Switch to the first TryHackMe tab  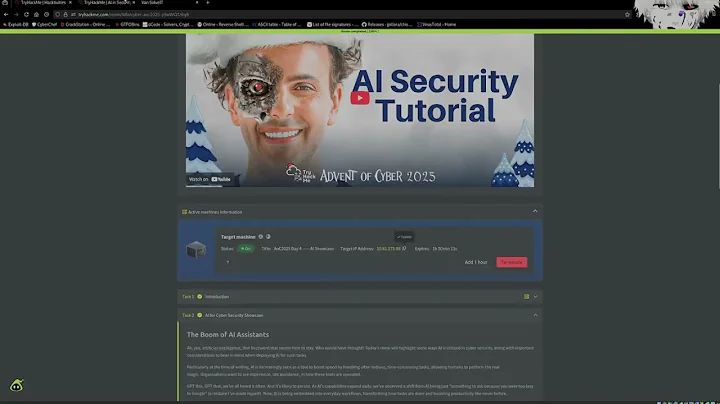click(43, 3)
